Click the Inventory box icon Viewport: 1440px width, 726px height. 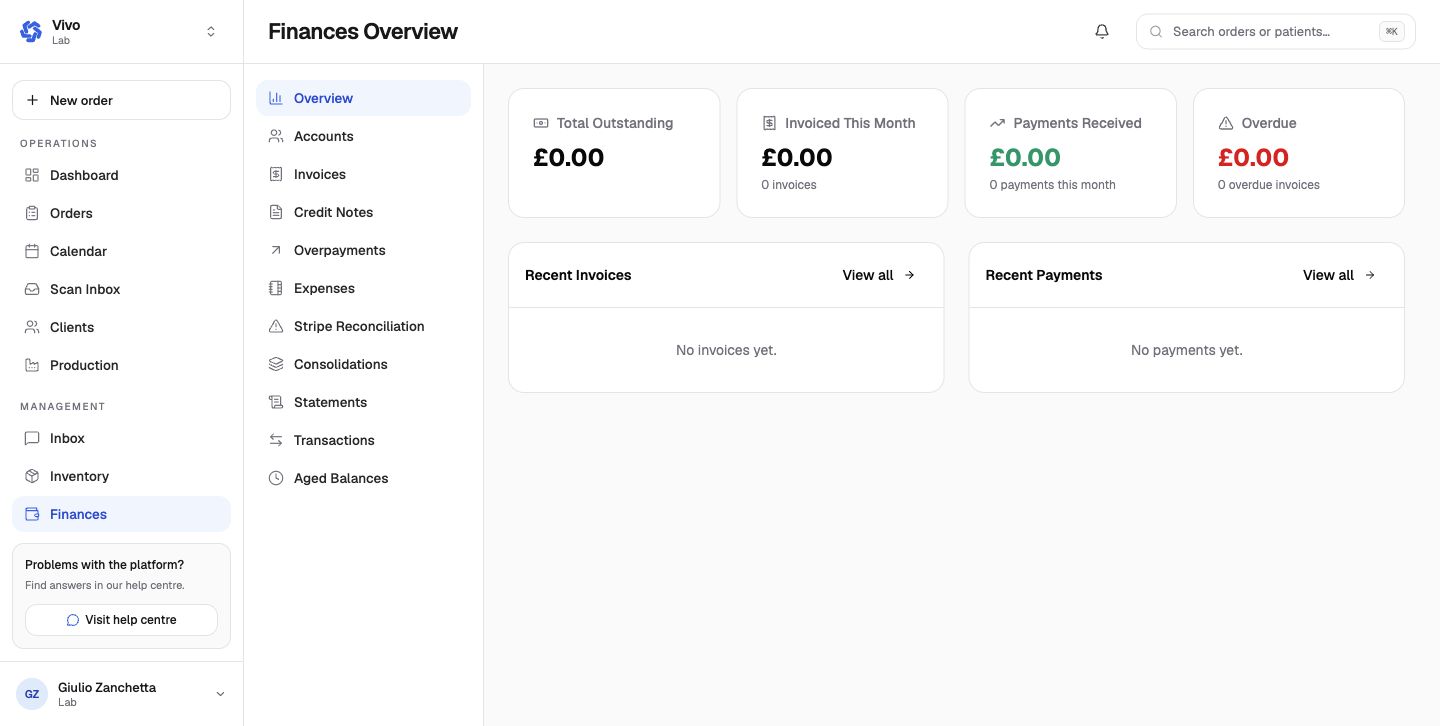tap(32, 476)
